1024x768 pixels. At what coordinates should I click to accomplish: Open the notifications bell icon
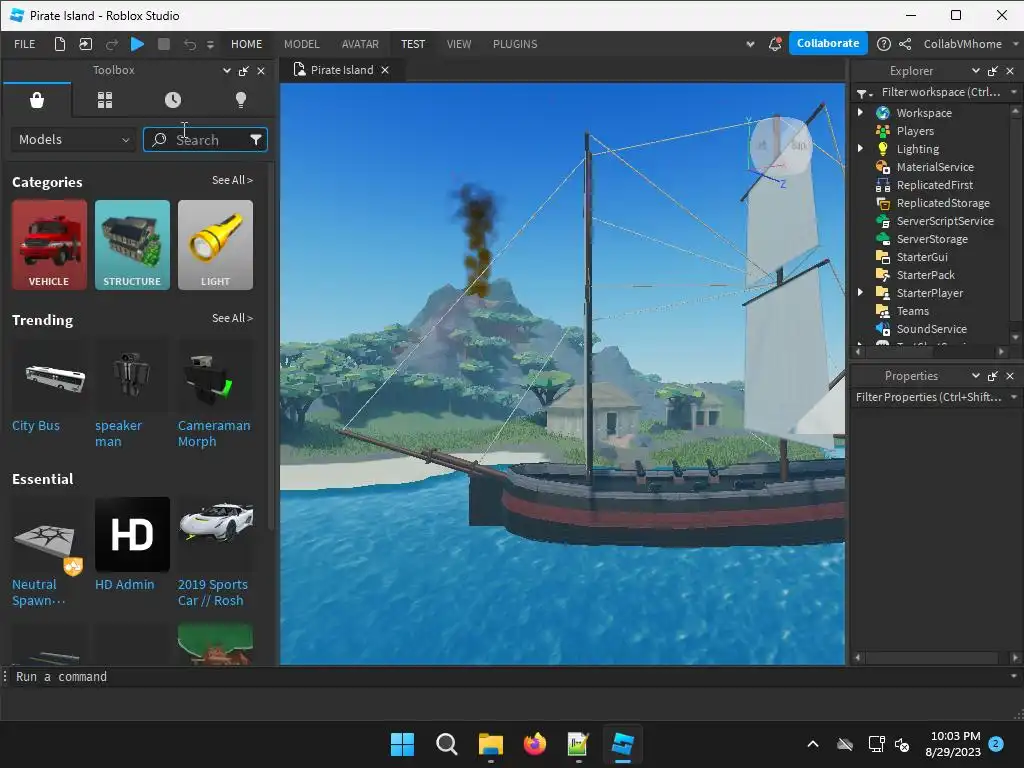click(775, 44)
